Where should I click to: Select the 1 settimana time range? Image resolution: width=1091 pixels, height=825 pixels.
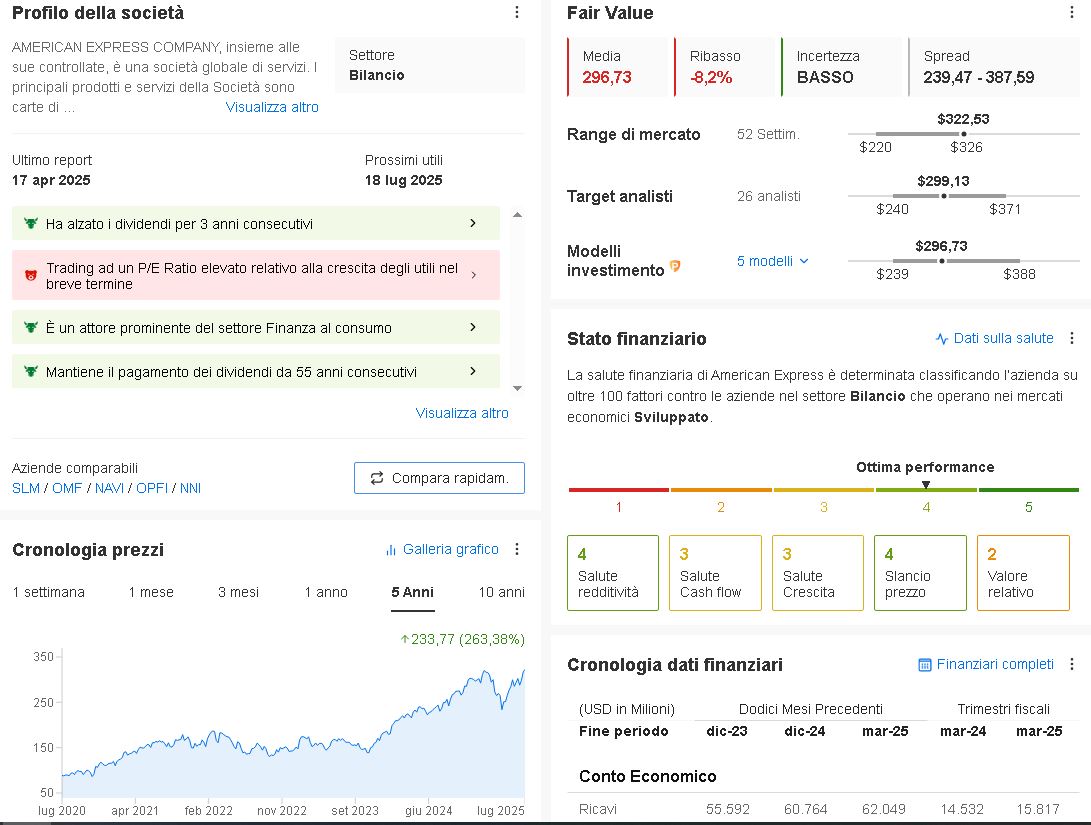pyautogui.click(x=49, y=592)
